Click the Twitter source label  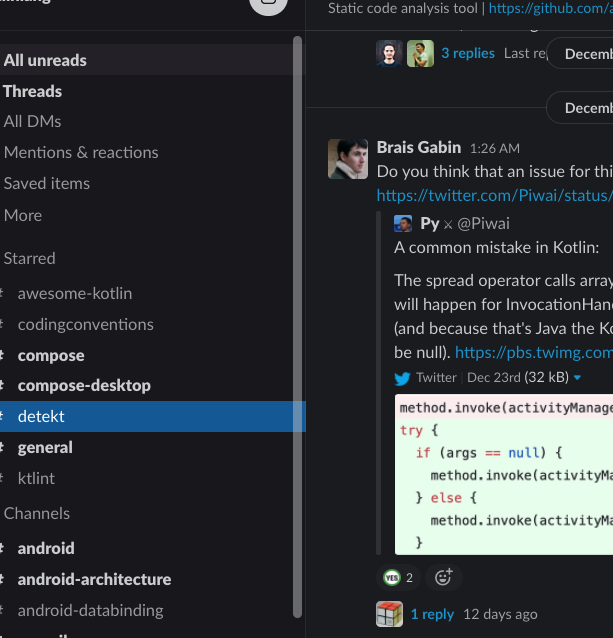point(436,378)
